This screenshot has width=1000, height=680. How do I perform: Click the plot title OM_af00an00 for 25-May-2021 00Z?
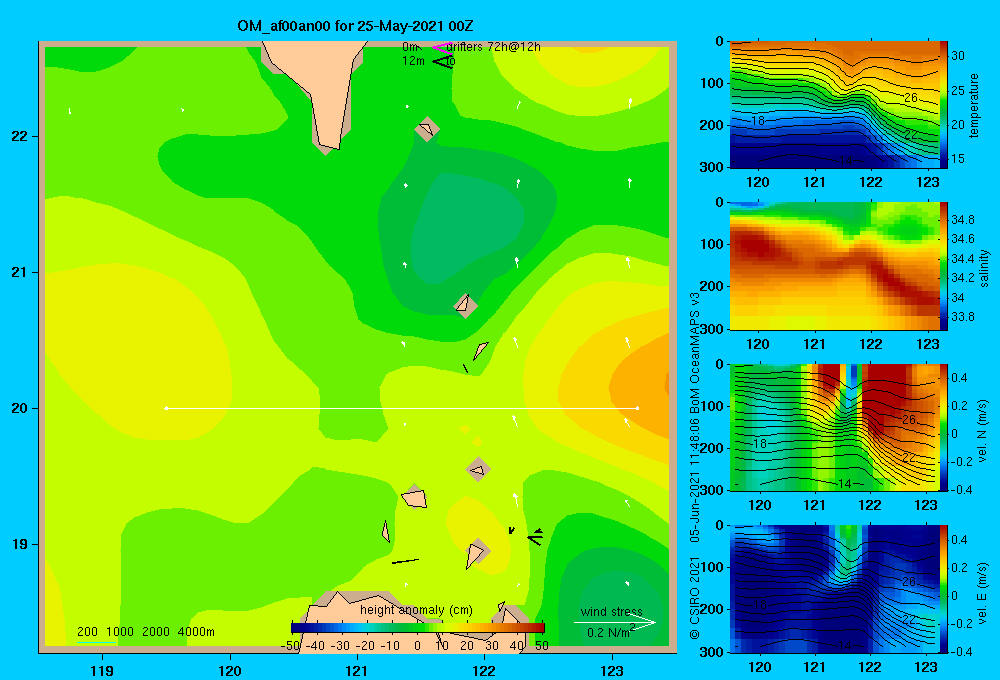pyautogui.click(x=355, y=26)
